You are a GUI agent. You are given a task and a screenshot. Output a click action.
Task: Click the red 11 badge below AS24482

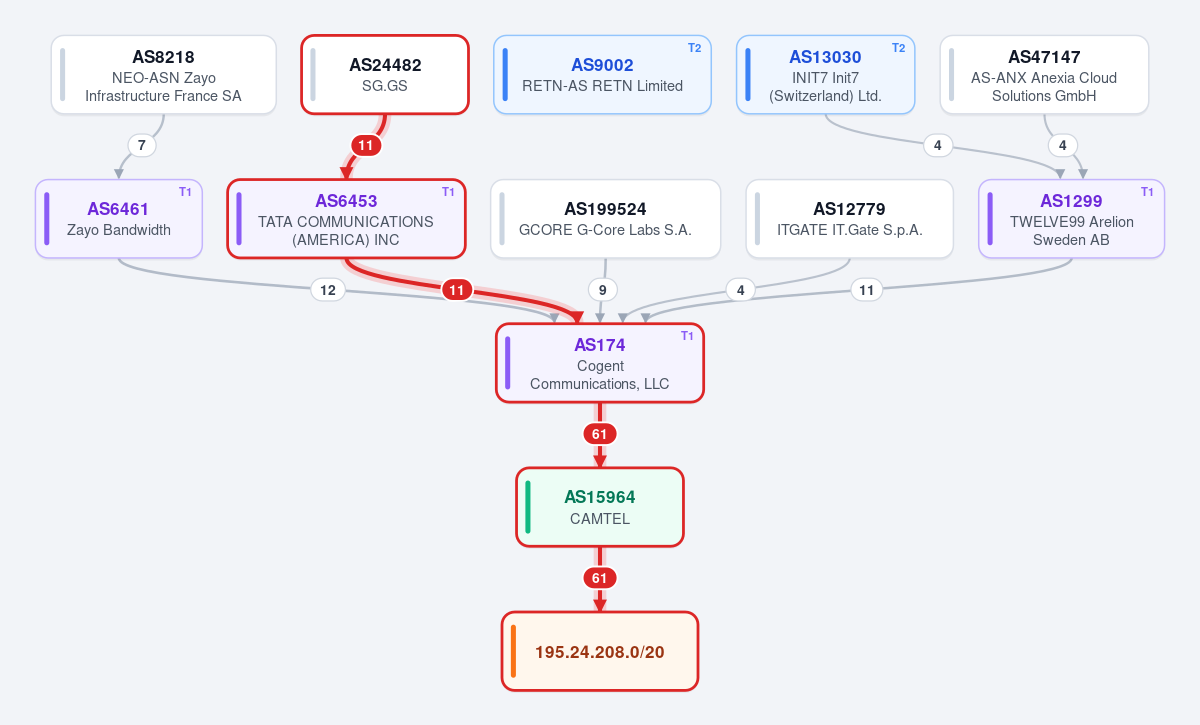point(366,145)
